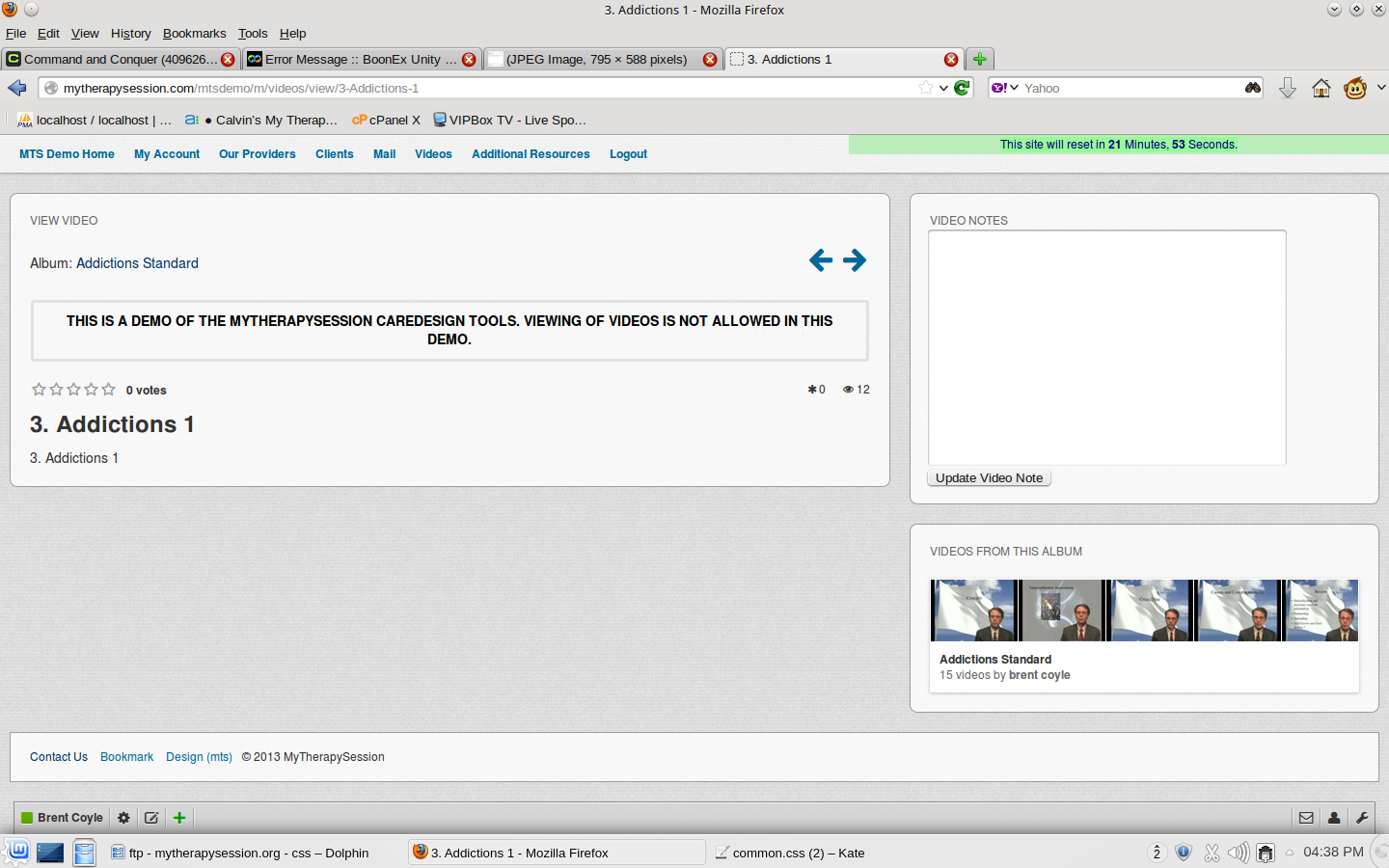1389x868 pixels.
Task: Click the green plus icon in member toolbar
Action: 179,818
